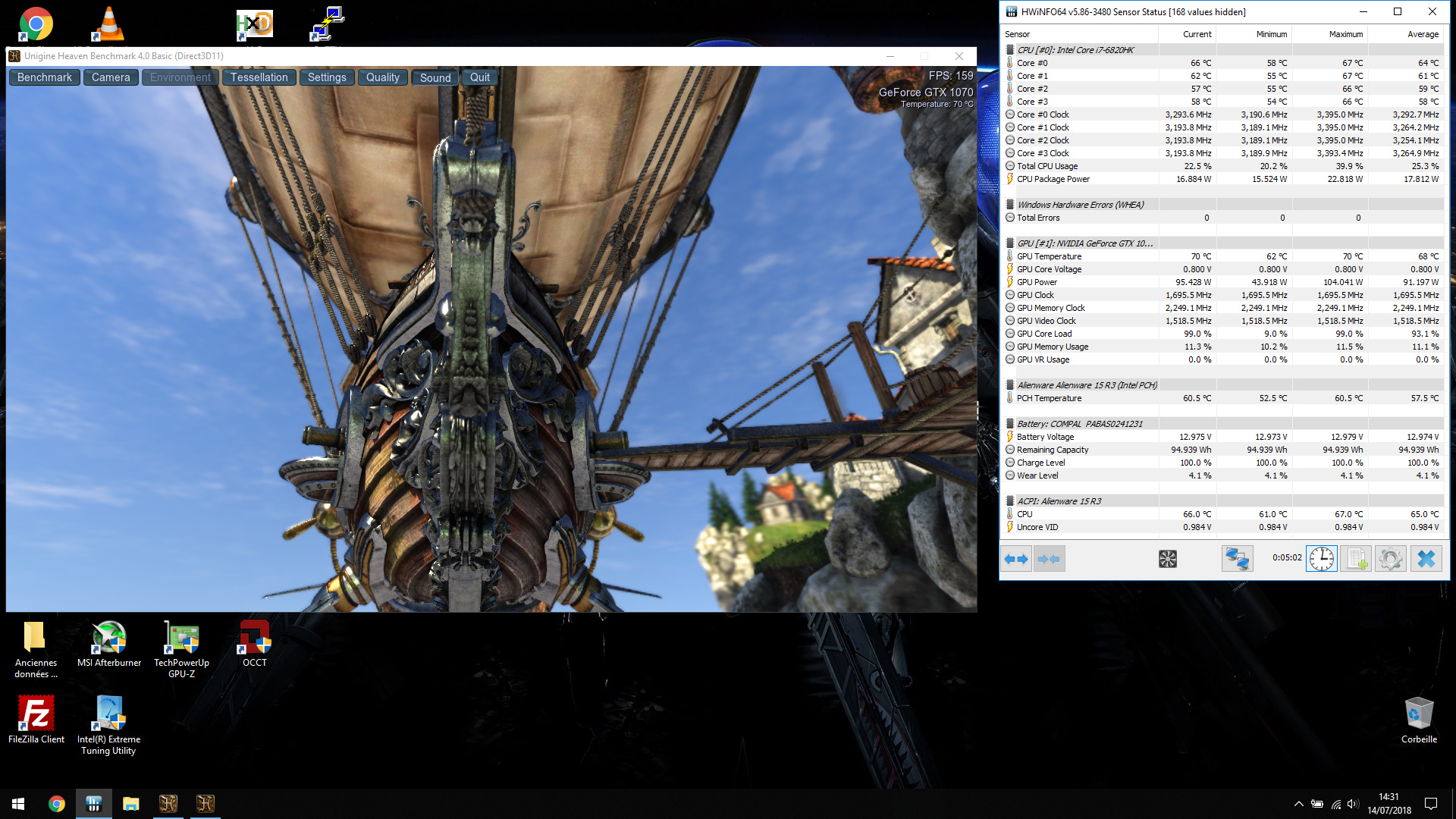Screen dimensions: 1456x819
Task: Open TechPowerUp GPU-Z desktop shortcut
Action: pos(182,649)
